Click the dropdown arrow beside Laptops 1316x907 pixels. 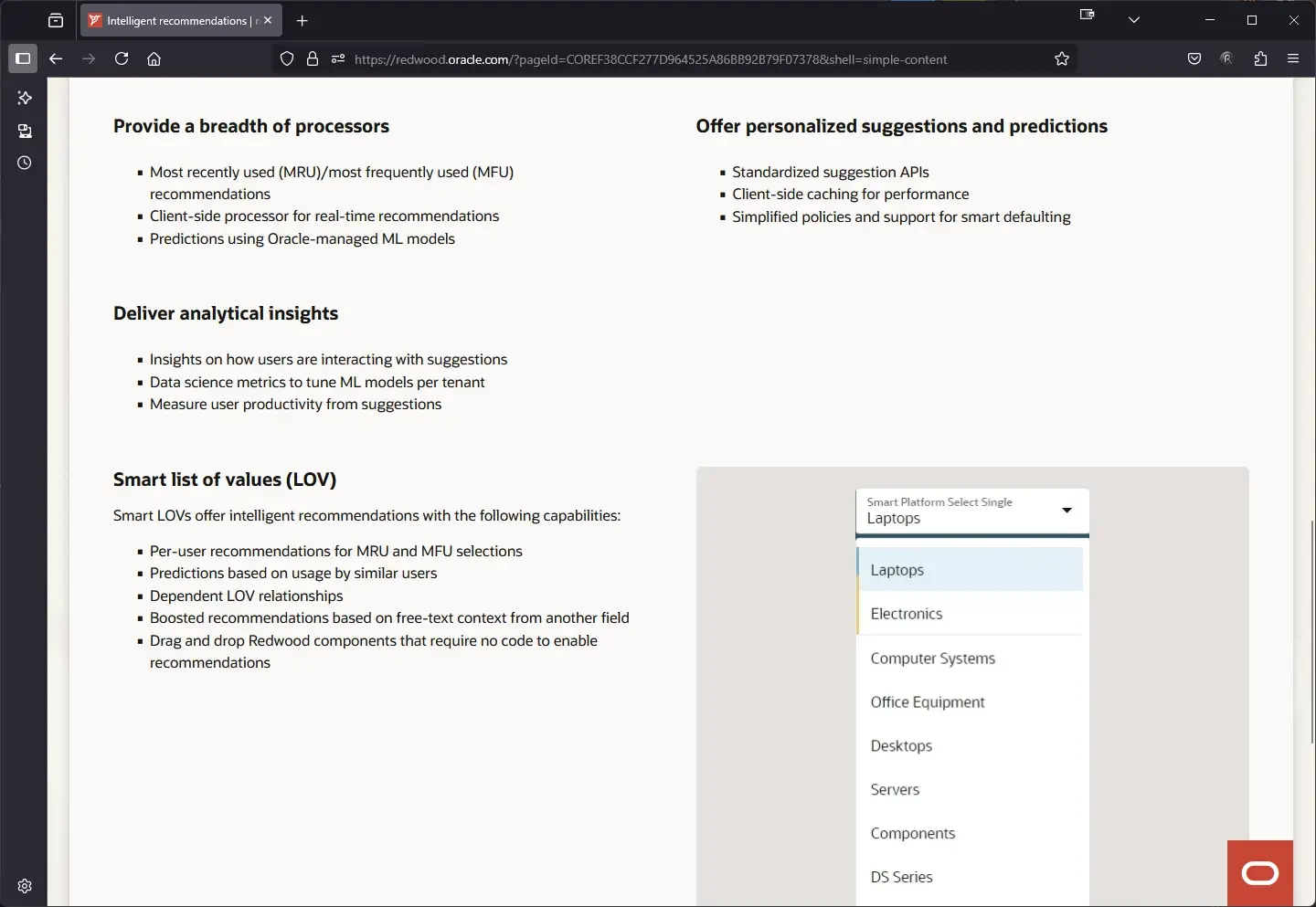1067,511
